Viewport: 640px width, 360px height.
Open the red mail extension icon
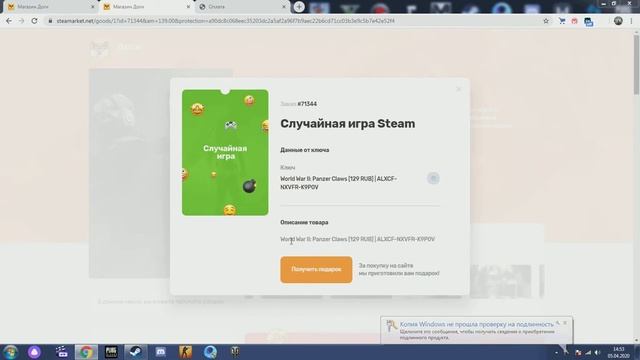(574, 21)
